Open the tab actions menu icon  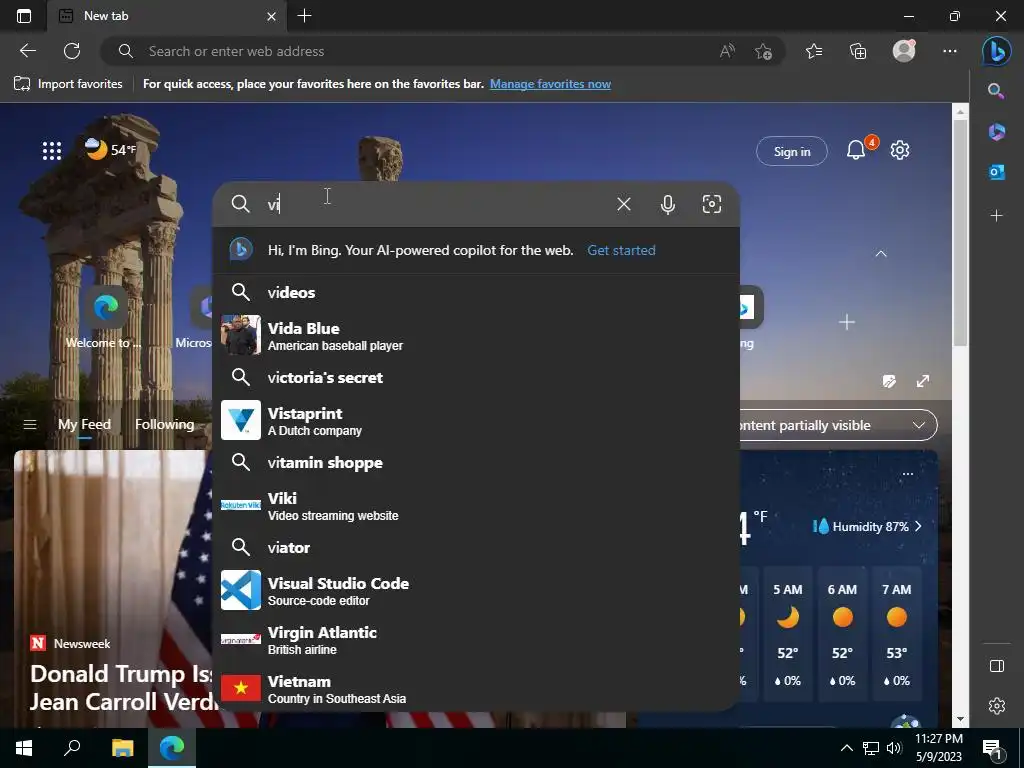24,16
